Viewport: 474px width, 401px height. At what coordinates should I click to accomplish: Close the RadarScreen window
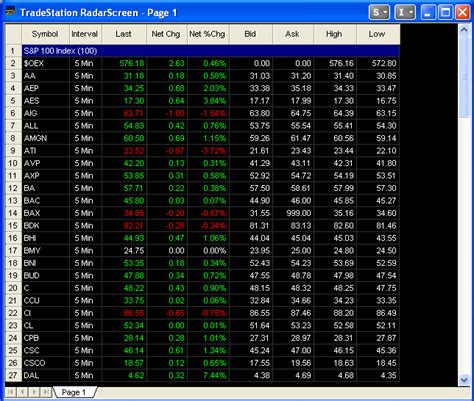(x=463, y=13)
